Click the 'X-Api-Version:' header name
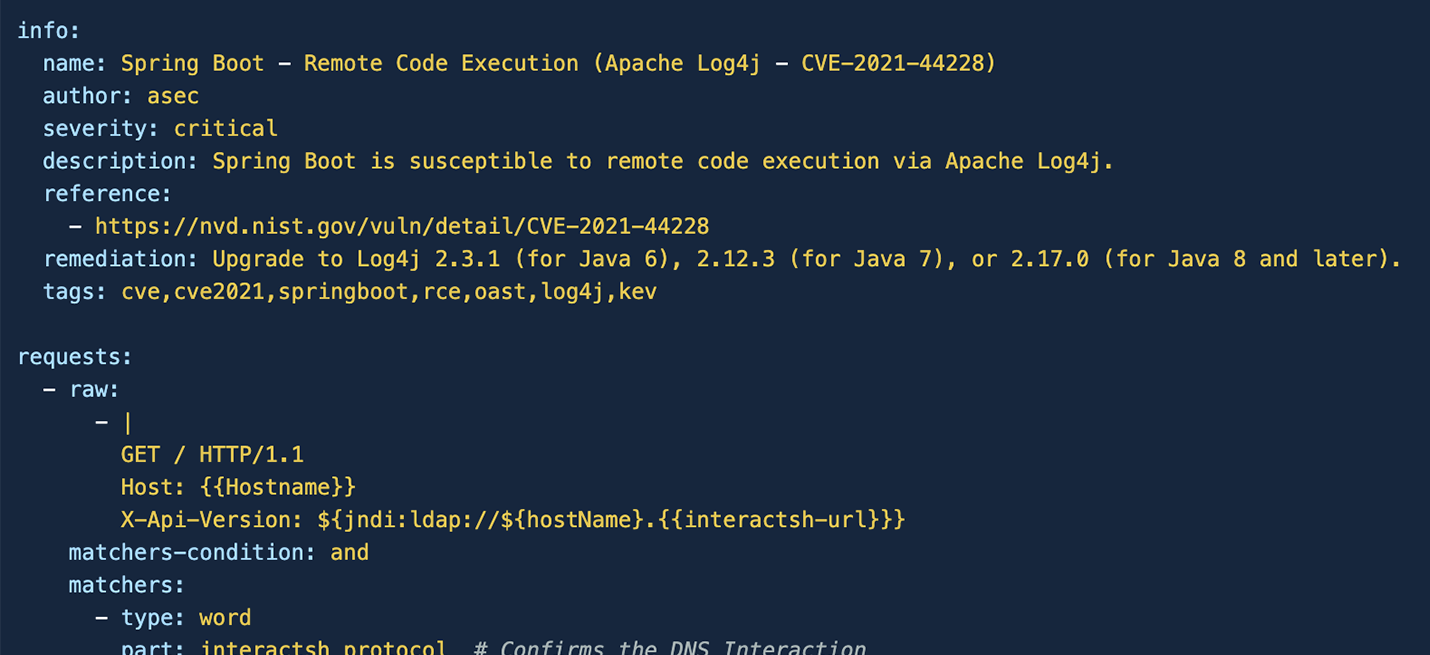This screenshot has width=1430, height=655. click(x=212, y=520)
